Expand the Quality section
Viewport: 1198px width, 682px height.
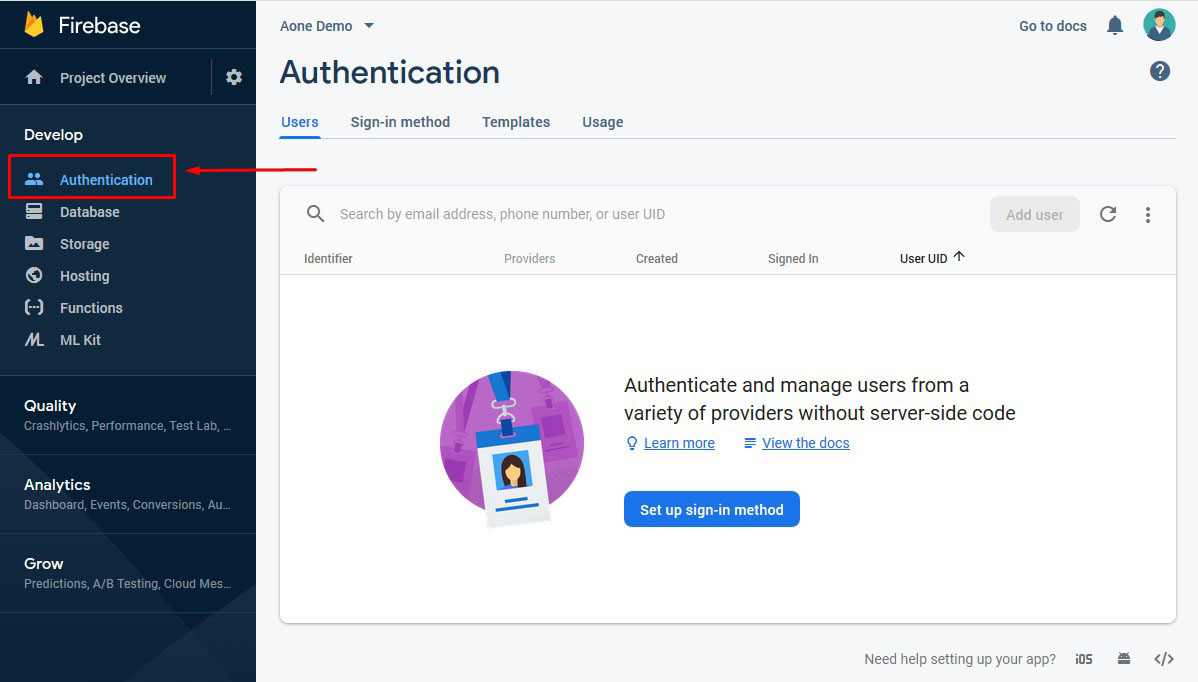coord(128,415)
